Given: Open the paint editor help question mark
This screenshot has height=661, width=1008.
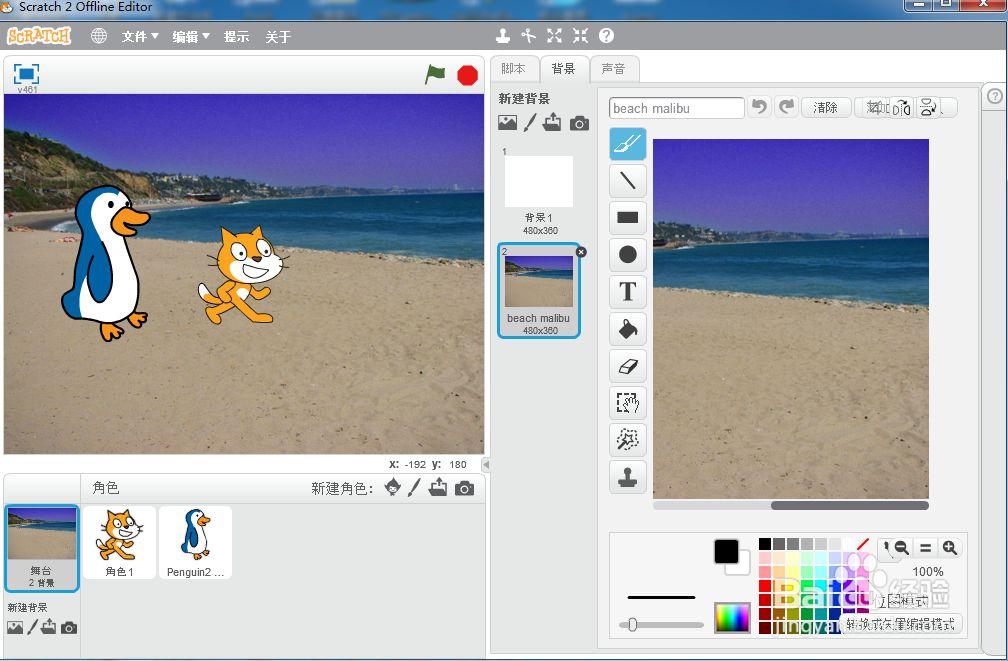Looking at the screenshot, I should (994, 96).
